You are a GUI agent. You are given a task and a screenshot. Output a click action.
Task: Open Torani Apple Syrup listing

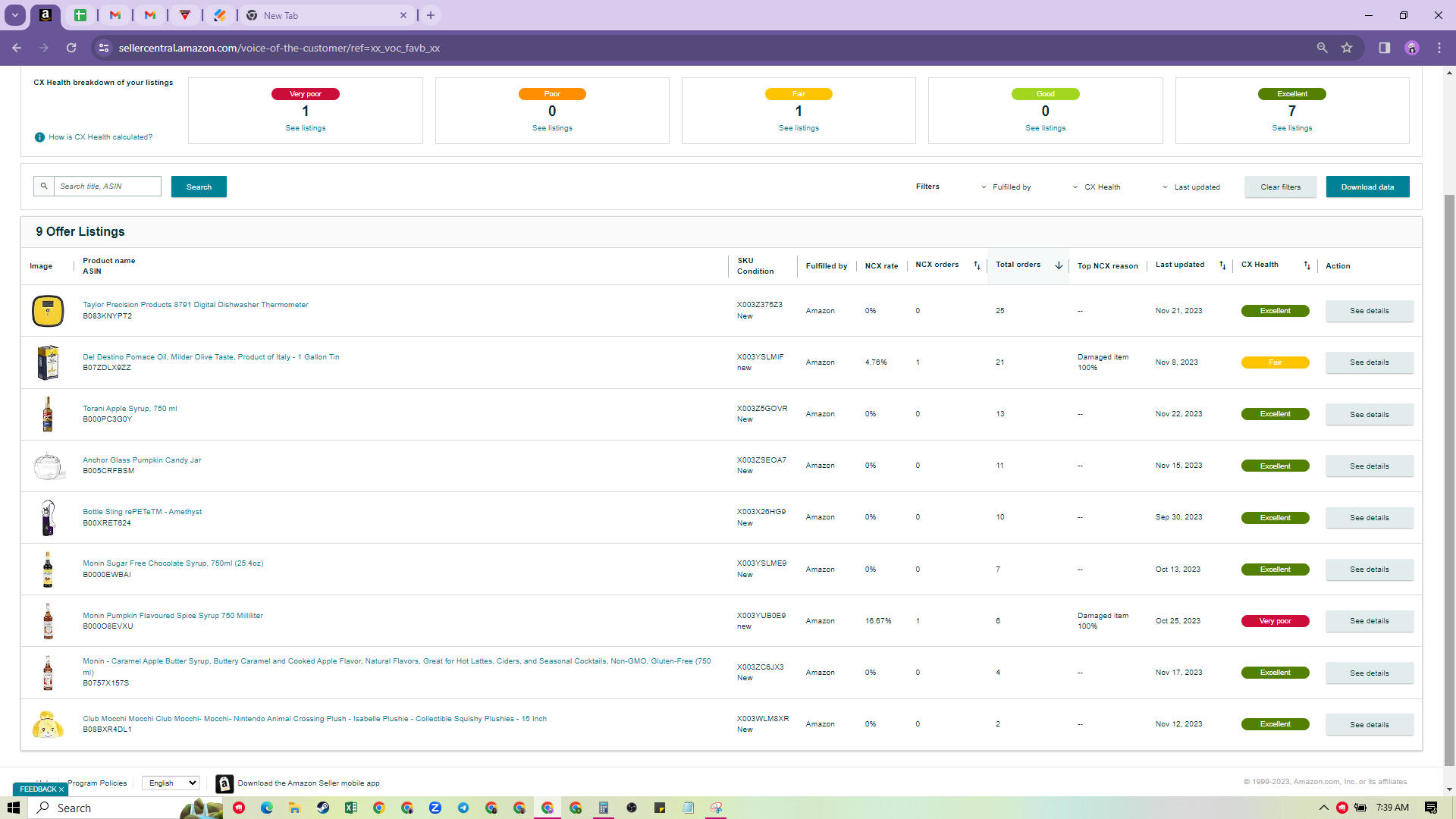point(130,409)
